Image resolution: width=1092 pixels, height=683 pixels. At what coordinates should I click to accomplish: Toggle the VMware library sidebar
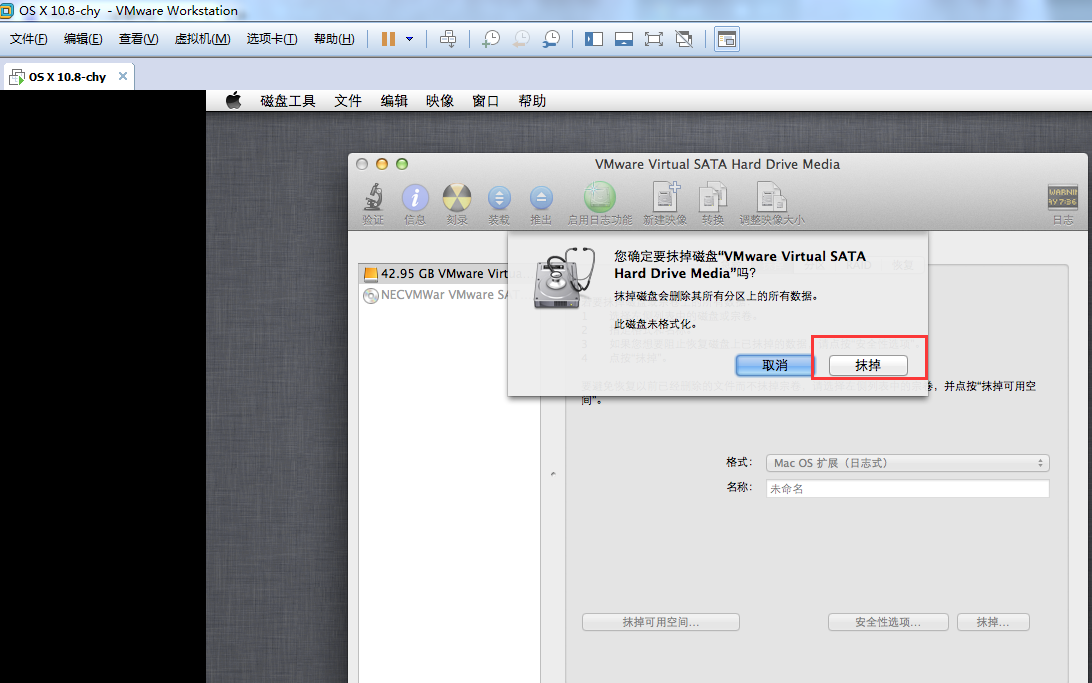click(593, 39)
